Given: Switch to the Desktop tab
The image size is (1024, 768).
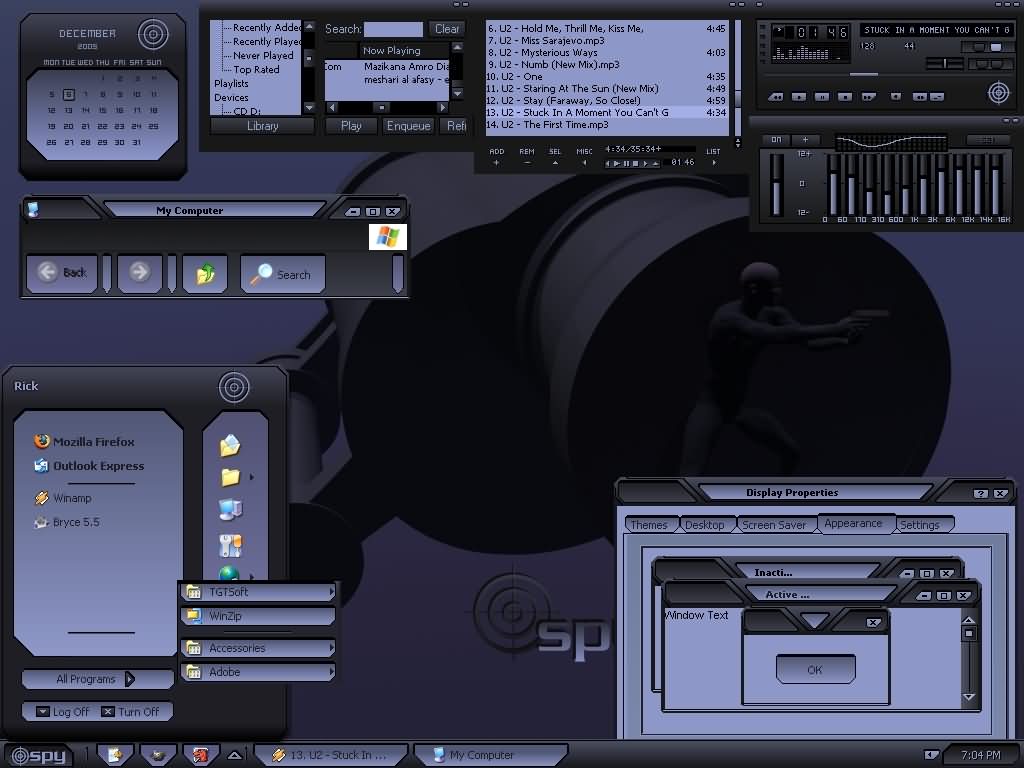Looking at the screenshot, I should [705, 525].
